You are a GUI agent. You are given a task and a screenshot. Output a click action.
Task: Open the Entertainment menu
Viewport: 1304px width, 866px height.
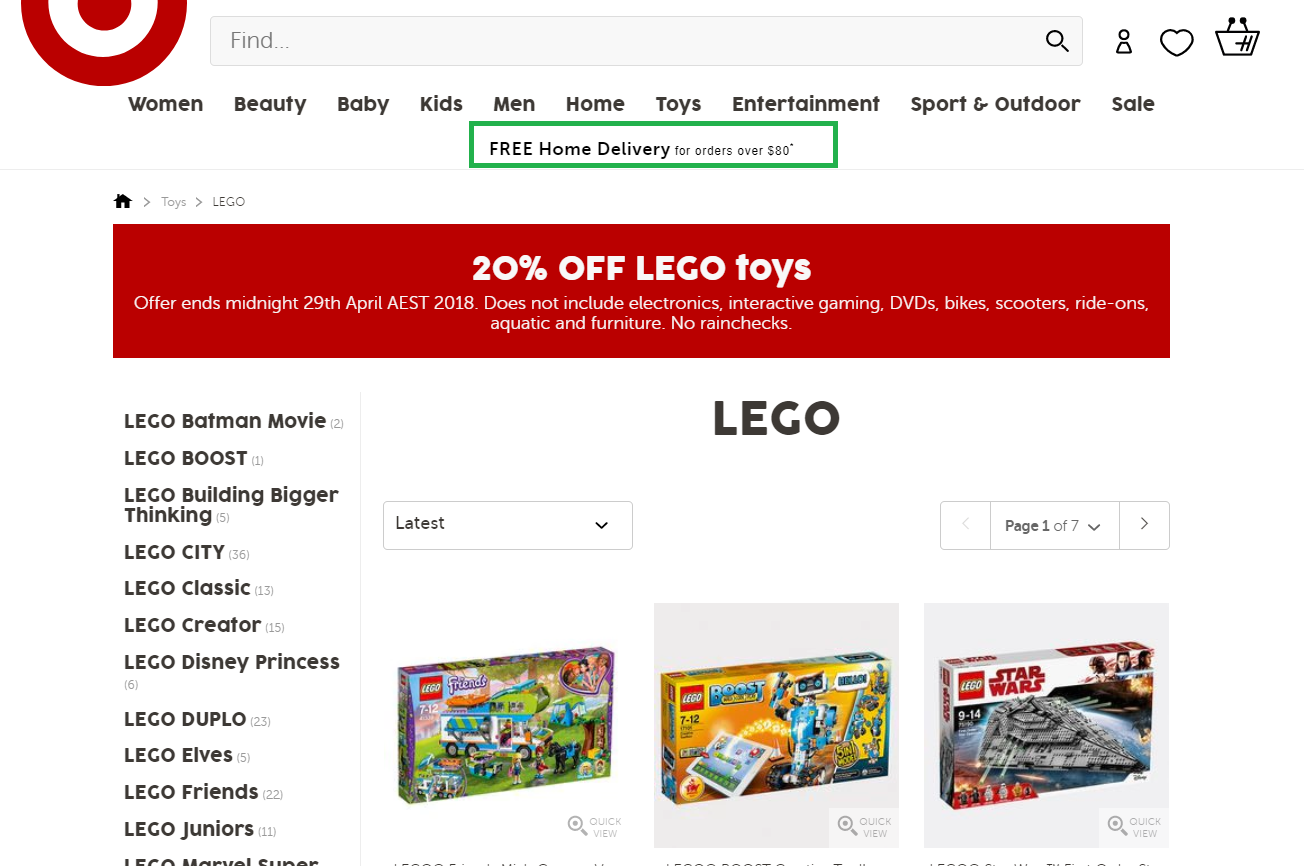[x=805, y=104]
